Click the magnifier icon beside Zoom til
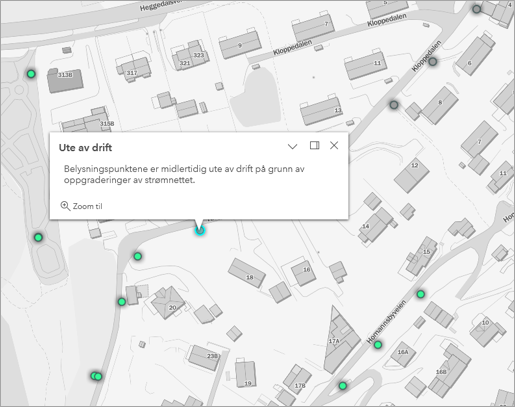Image resolution: width=515 pixels, height=407 pixels. pos(65,206)
